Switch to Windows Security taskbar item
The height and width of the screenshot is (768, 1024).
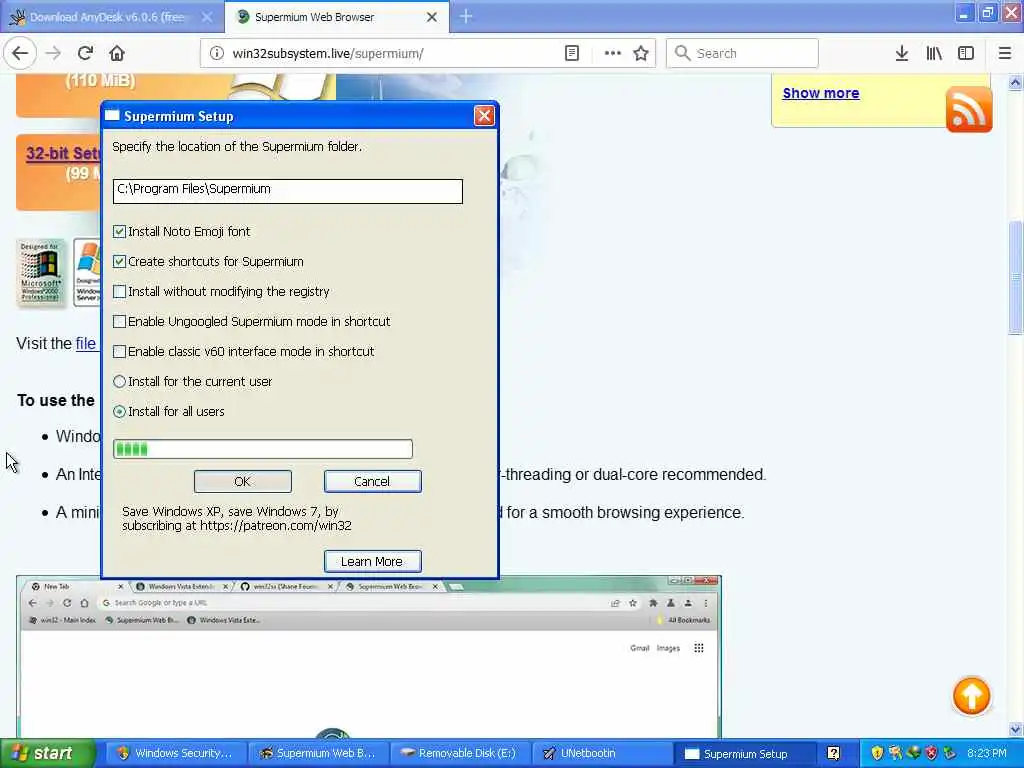coord(175,753)
